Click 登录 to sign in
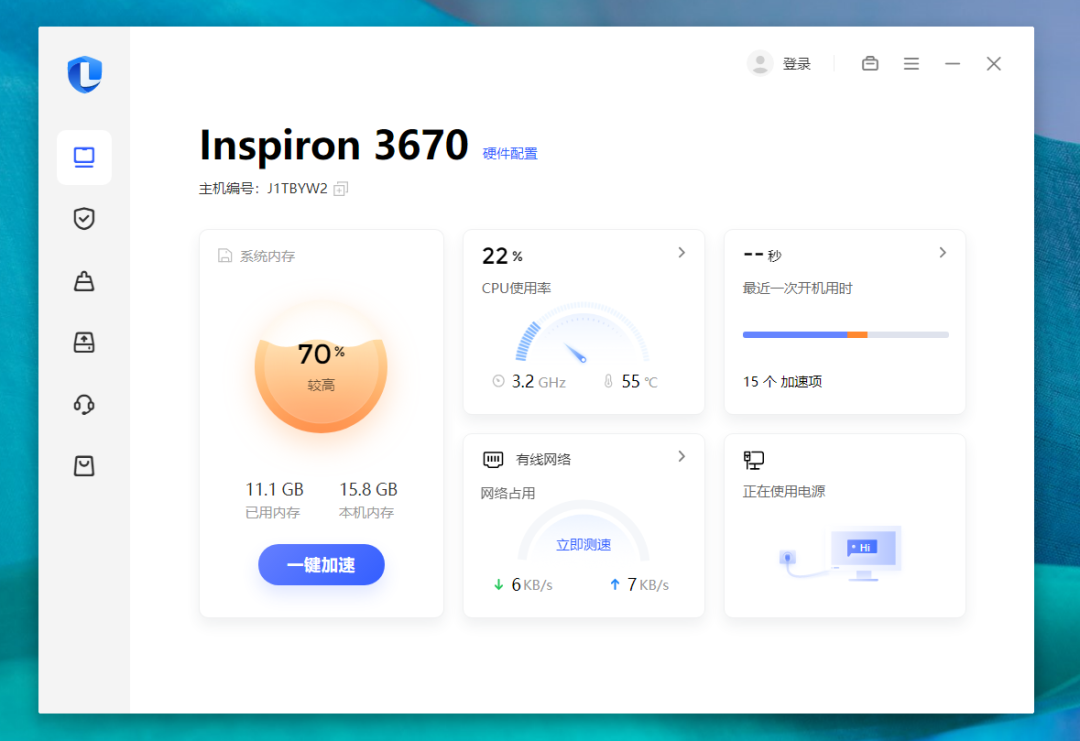Viewport: 1080px width, 741px height. point(797,64)
